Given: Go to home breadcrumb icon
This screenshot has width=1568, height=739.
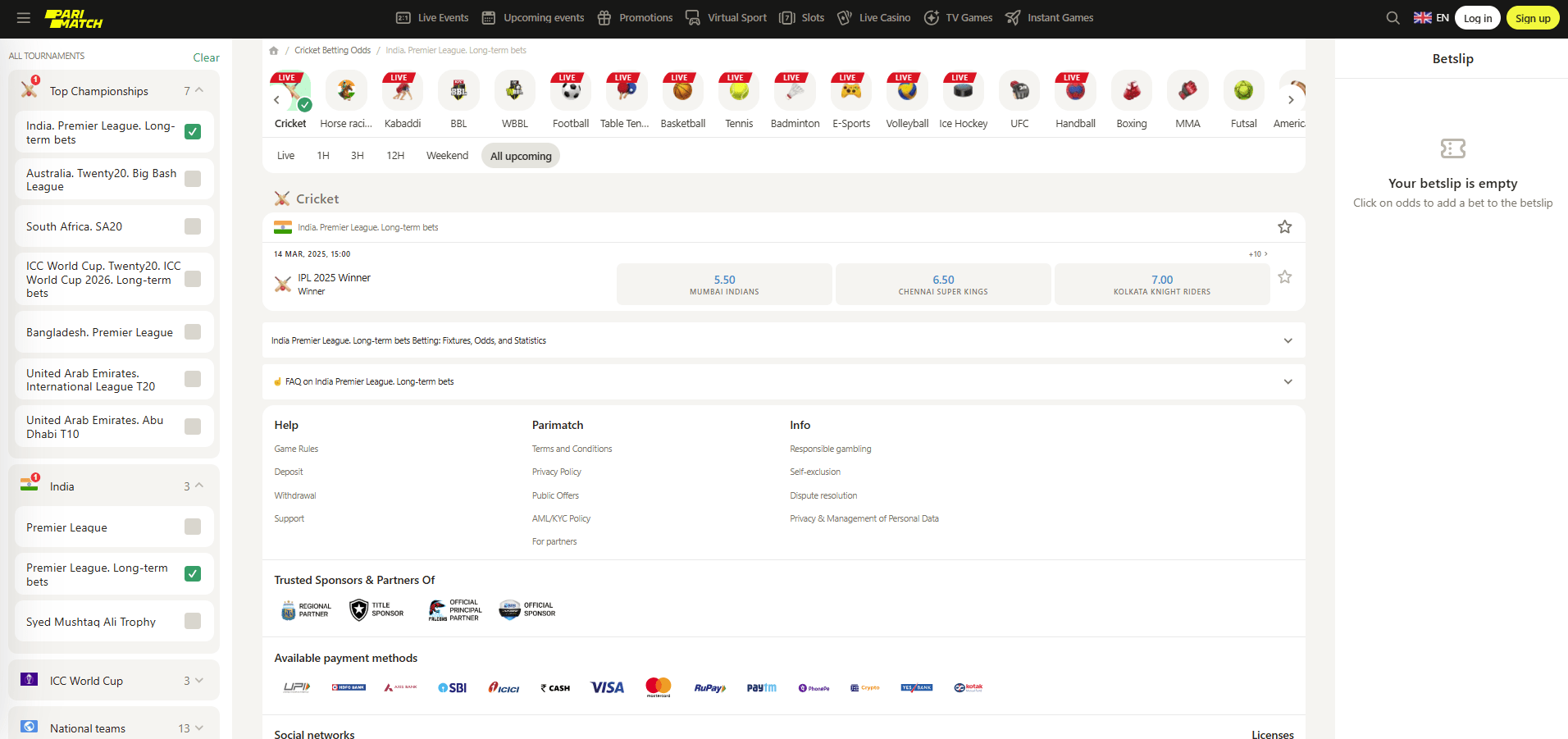Looking at the screenshot, I should (274, 51).
